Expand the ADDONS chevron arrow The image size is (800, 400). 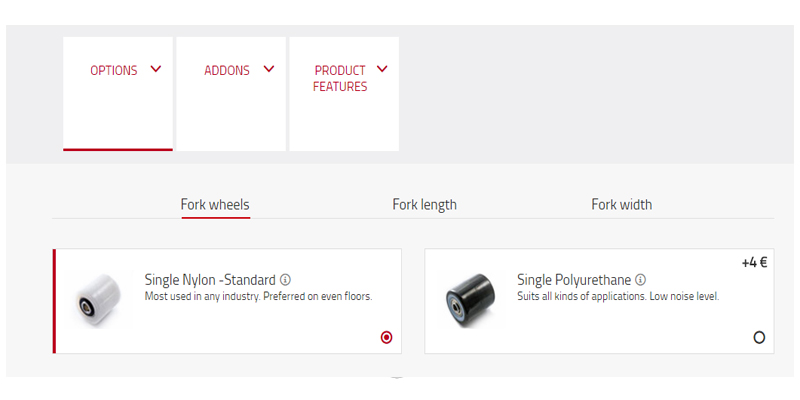(268, 69)
